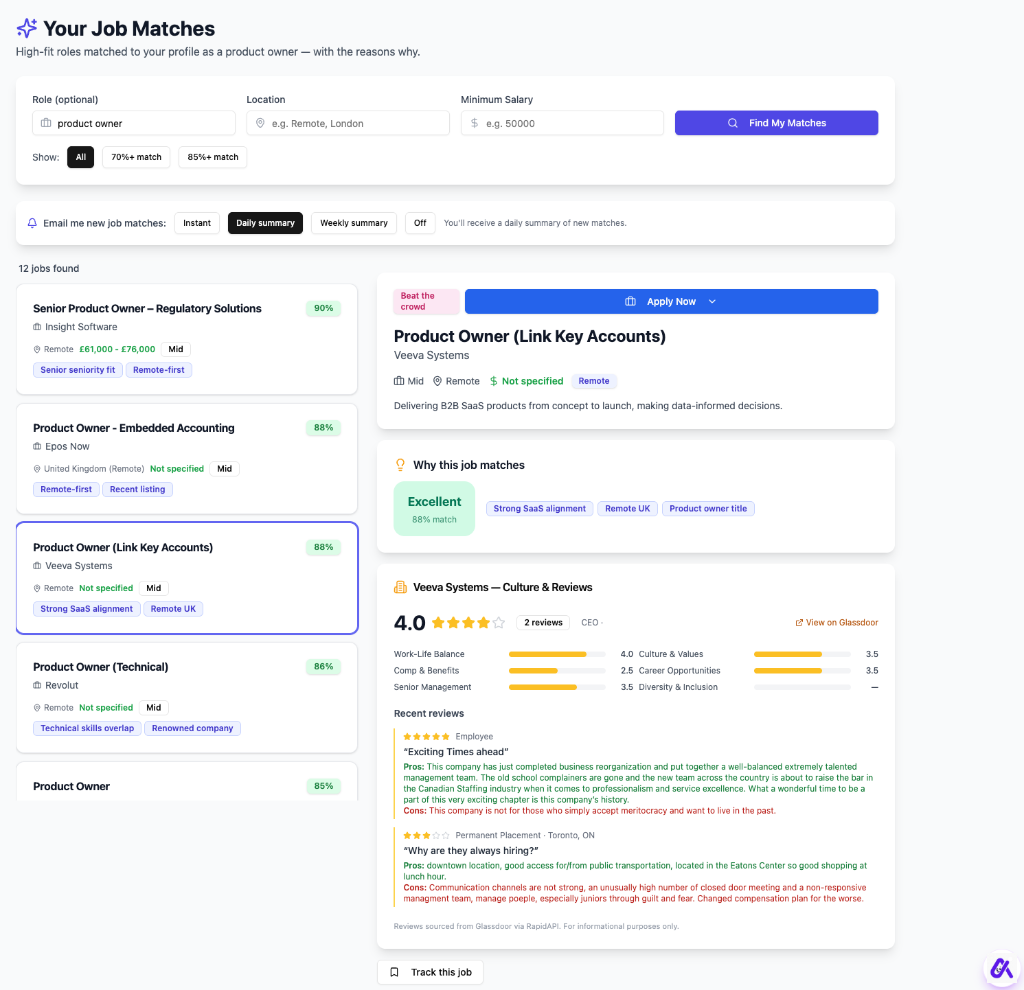Viewport: 1024px width, 990px height.
Task: Click the Product owner title tag
Action: [x=708, y=508]
